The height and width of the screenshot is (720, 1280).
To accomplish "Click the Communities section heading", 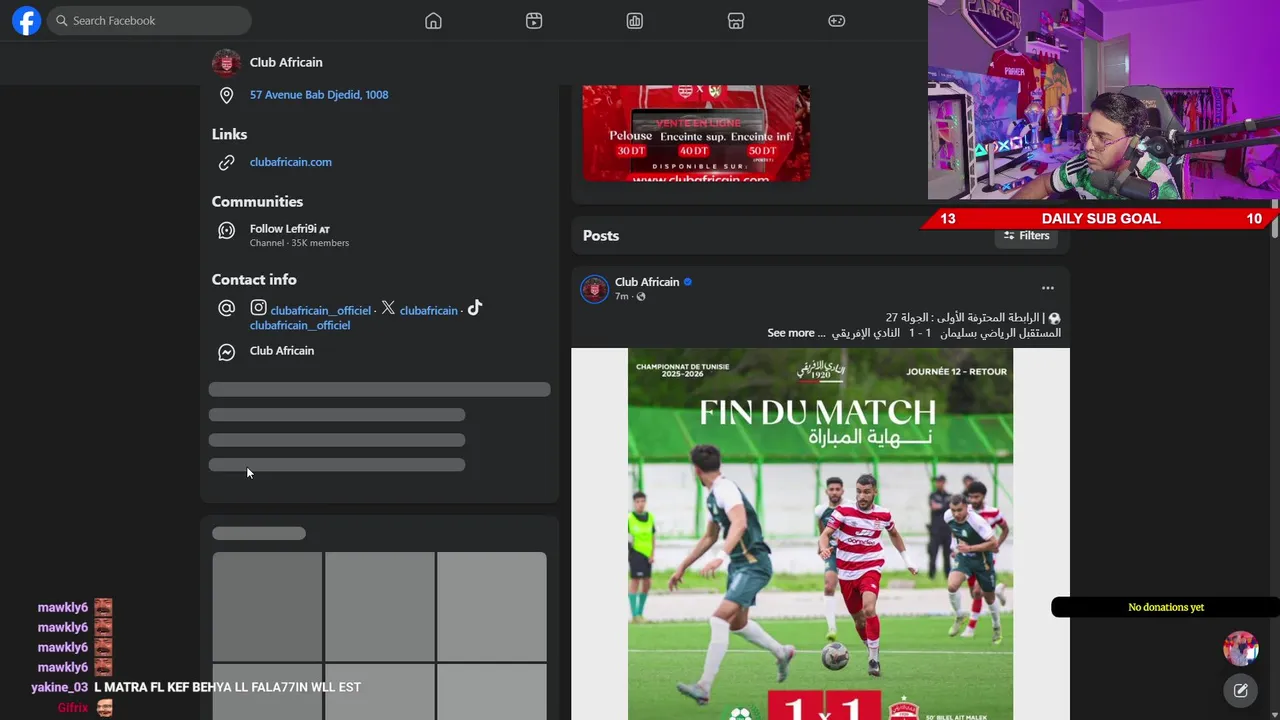I will (257, 202).
